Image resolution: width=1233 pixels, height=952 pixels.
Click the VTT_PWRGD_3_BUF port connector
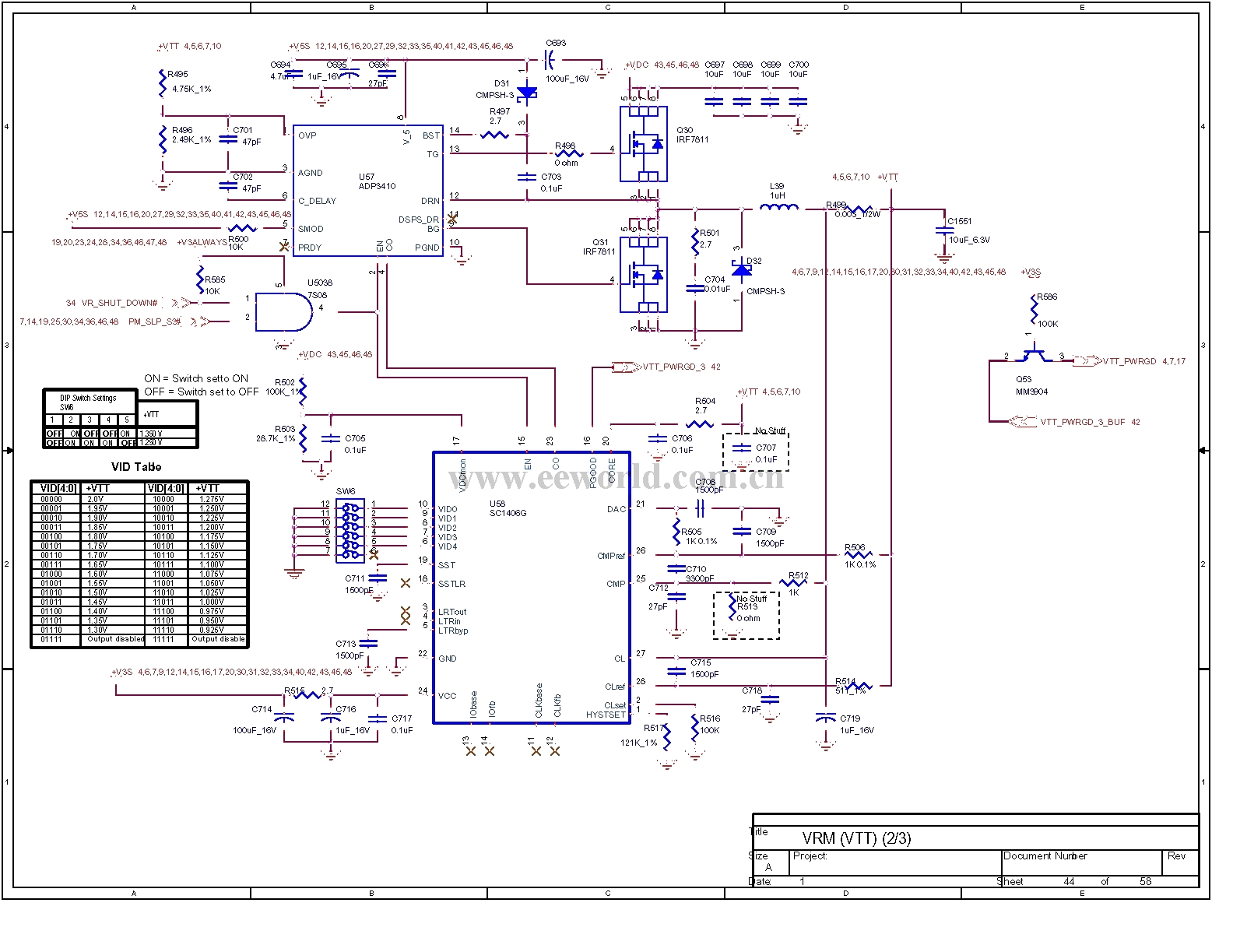pos(1022,422)
